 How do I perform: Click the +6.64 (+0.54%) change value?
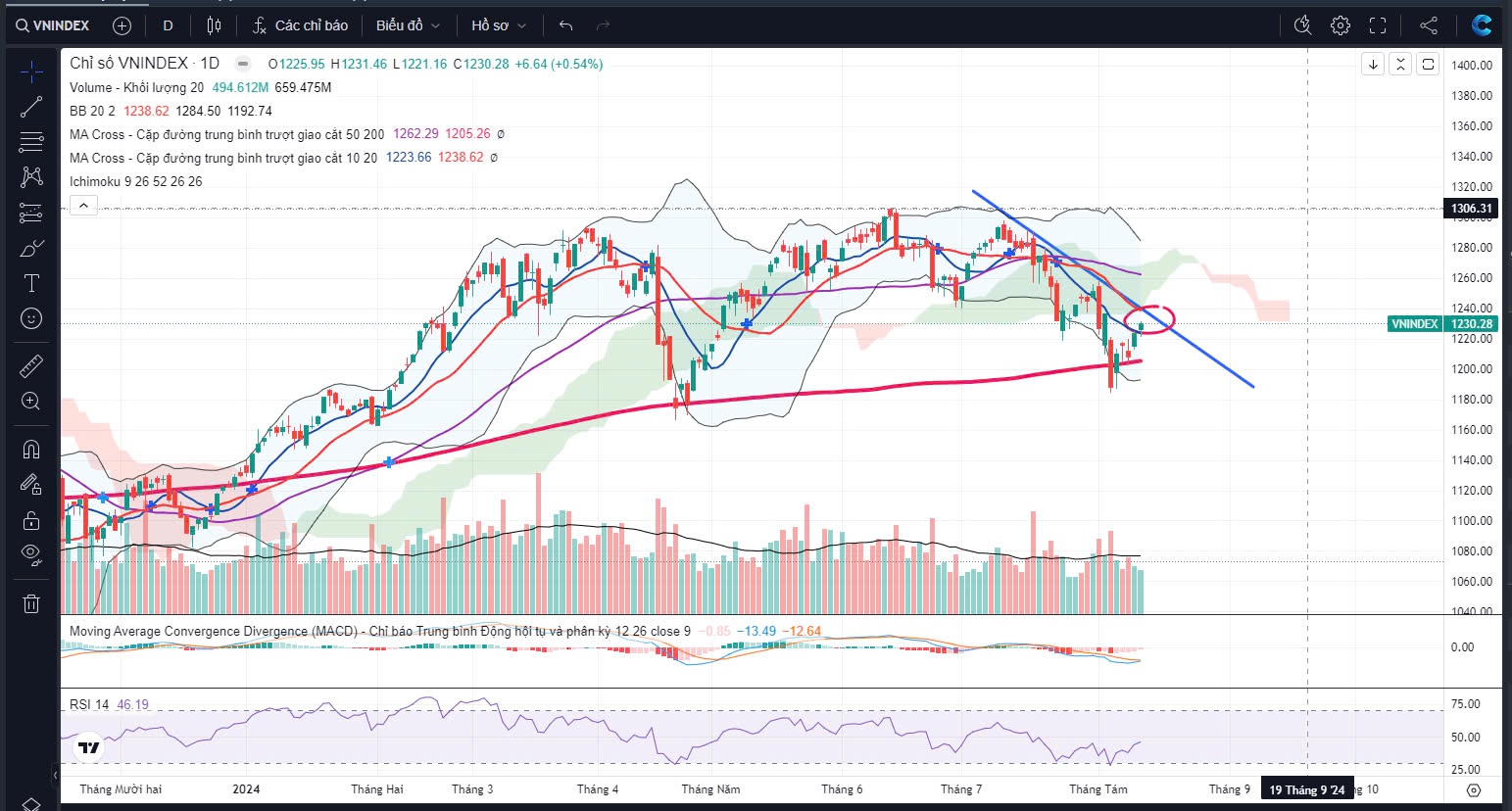(560, 64)
